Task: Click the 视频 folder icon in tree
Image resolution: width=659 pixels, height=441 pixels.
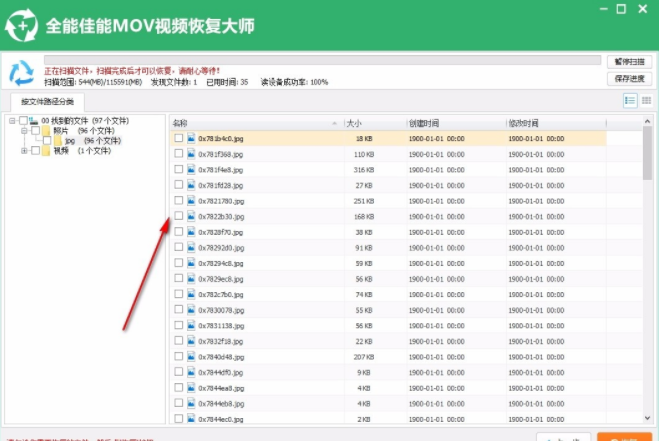Action: (47, 152)
